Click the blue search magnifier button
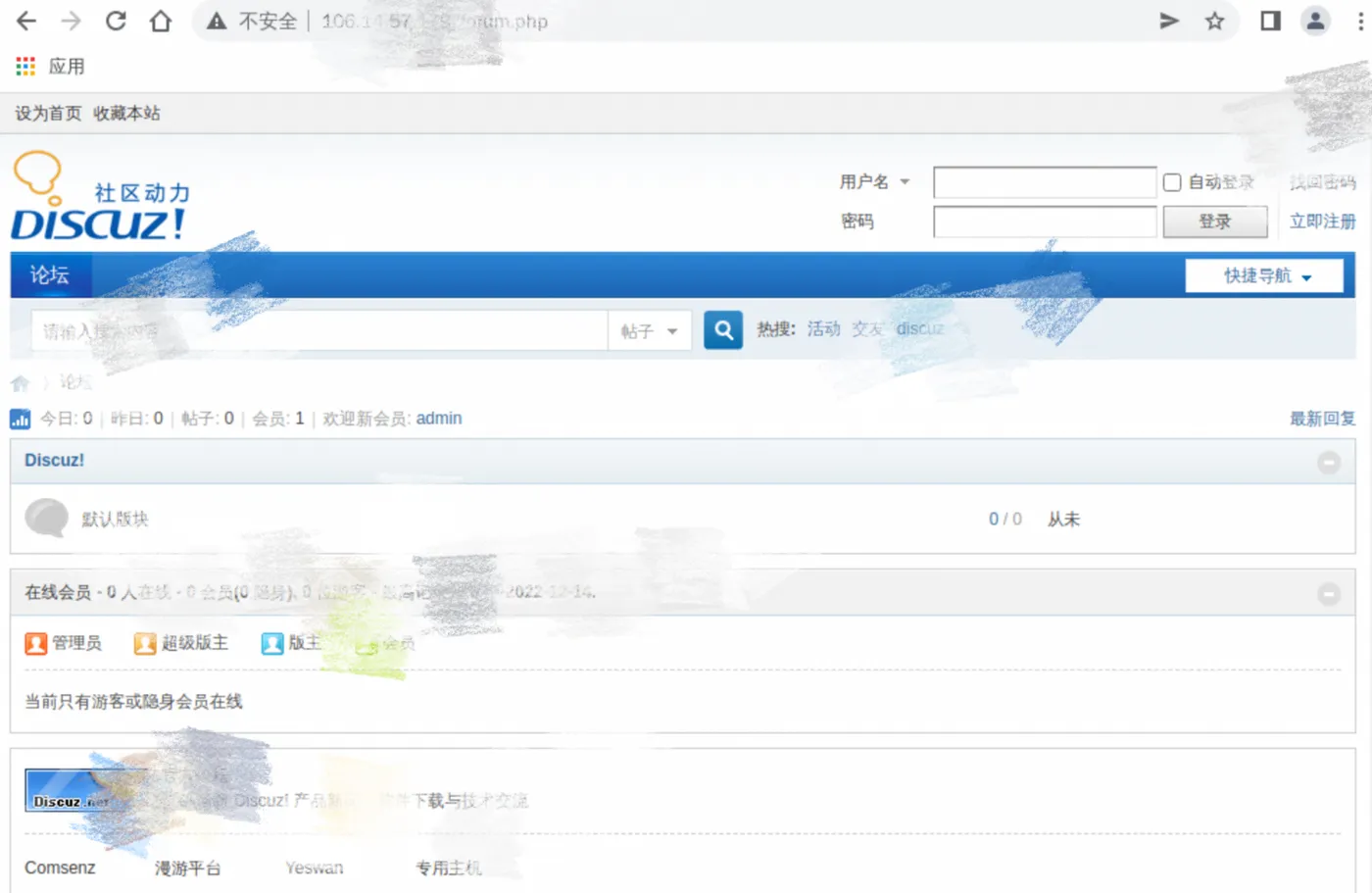The height and width of the screenshot is (893, 1372). tap(723, 330)
